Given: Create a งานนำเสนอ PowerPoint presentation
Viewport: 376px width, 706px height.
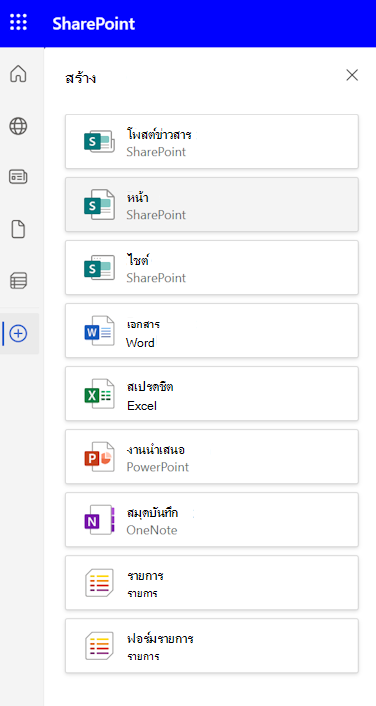Looking at the screenshot, I should point(212,457).
